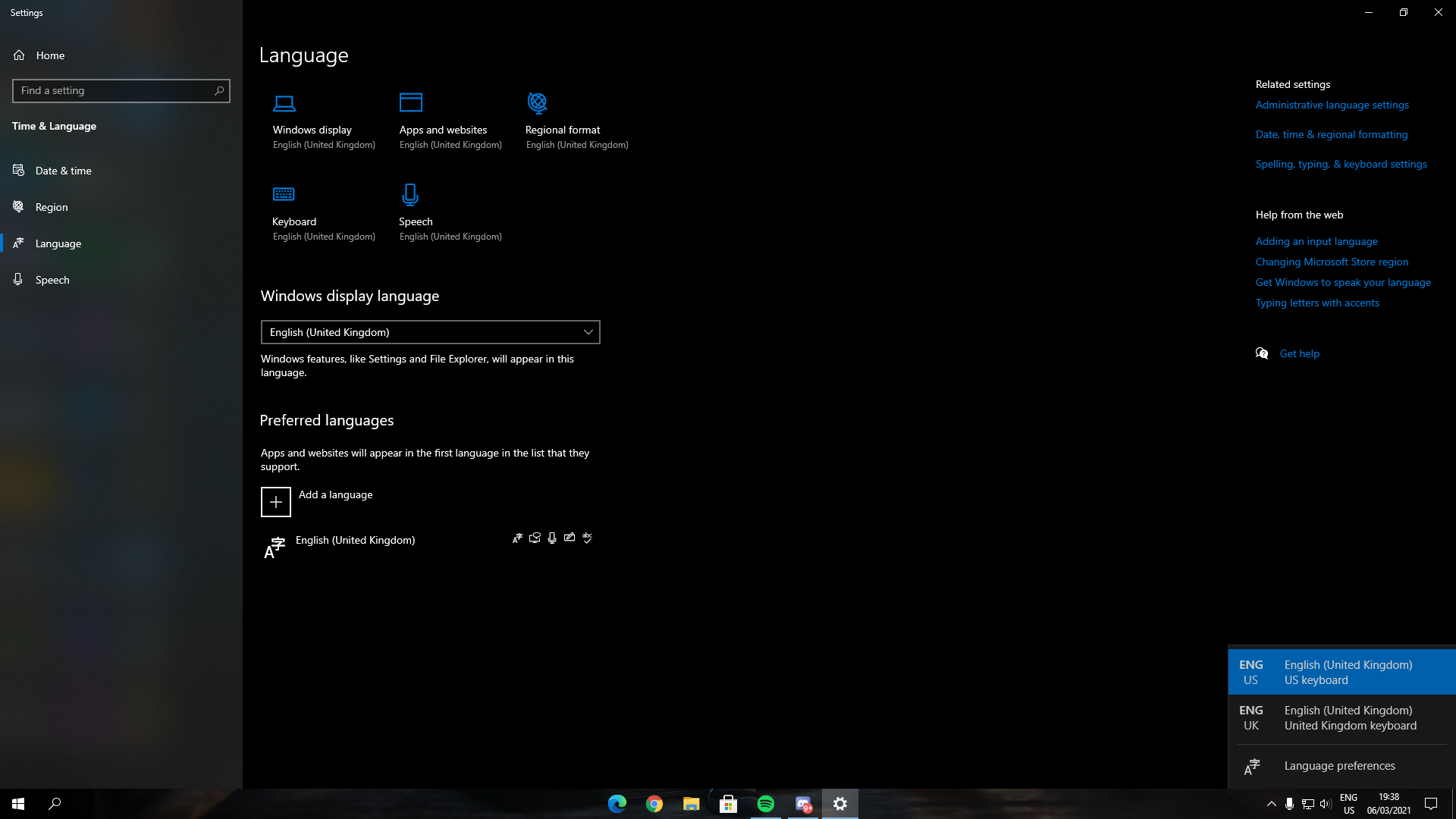Open Microsoft Edge from the taskbar
Screen dimensions: 1456x819
pos(617,804)
